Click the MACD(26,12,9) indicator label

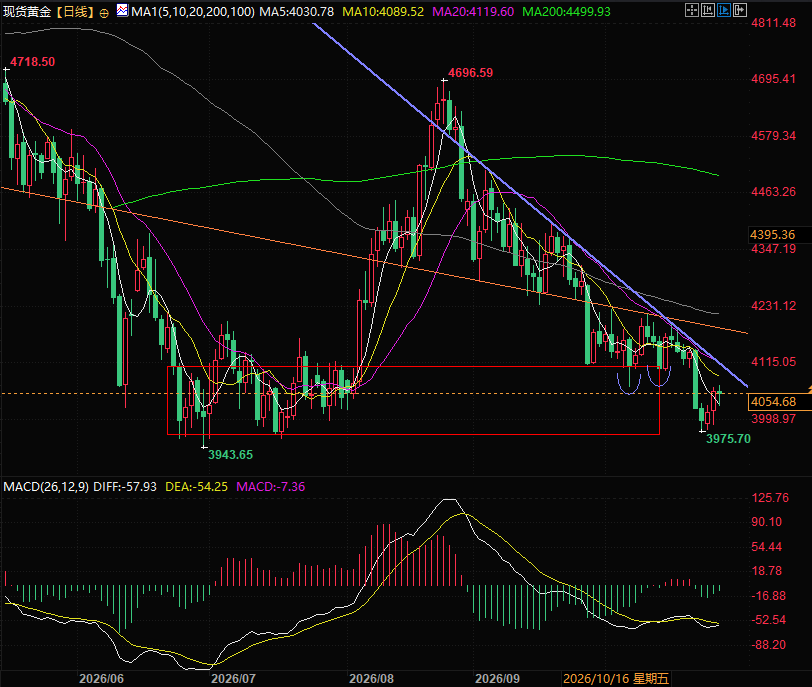click(46, 487)
